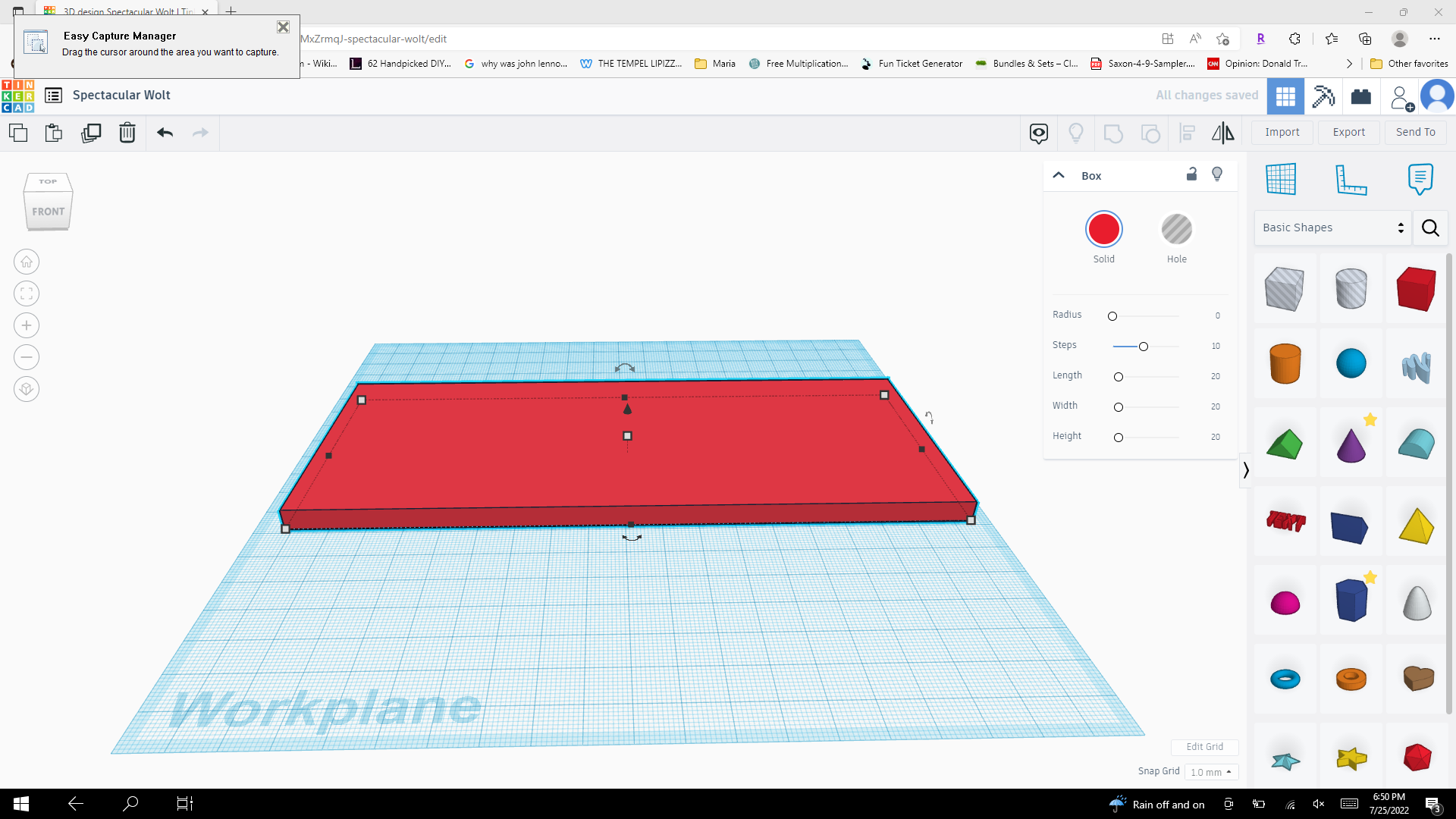The image size is (1456, 819).
Task: Click the Fit all in view button
Action: click(x=27, y=293)
